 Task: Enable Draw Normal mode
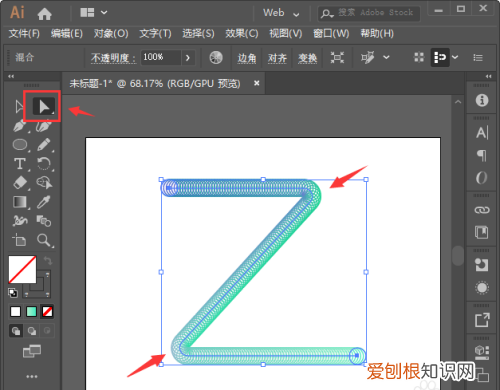tap(16, 331)
